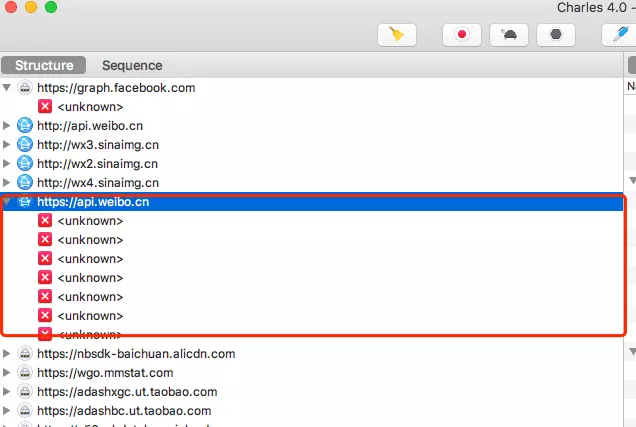Select the https://adashbc.ut.taobao.com host row
The image size is (636, 427).
(x=312, y=411)
